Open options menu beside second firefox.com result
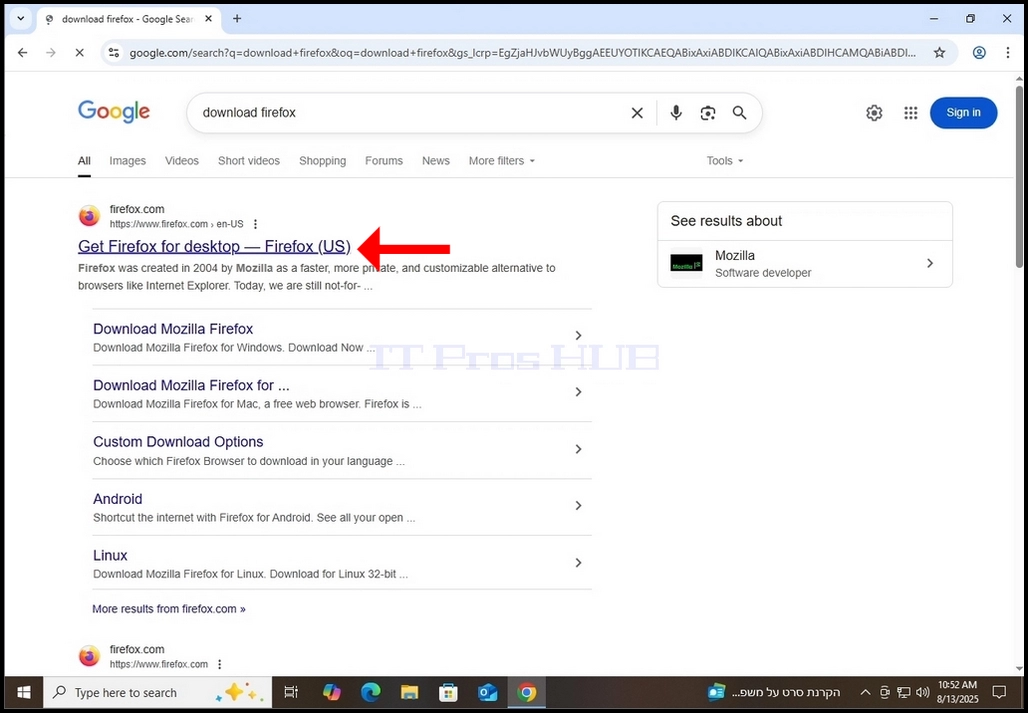 pyautogui.click(x=220, y=665)
